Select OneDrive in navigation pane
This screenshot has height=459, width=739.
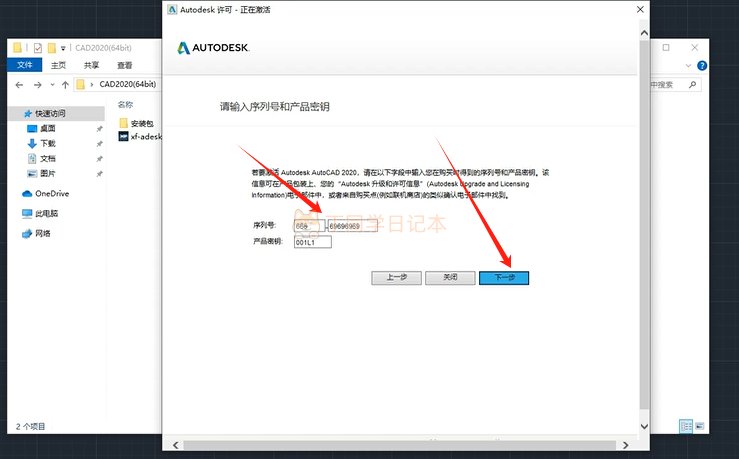click(x=52, y=194)
